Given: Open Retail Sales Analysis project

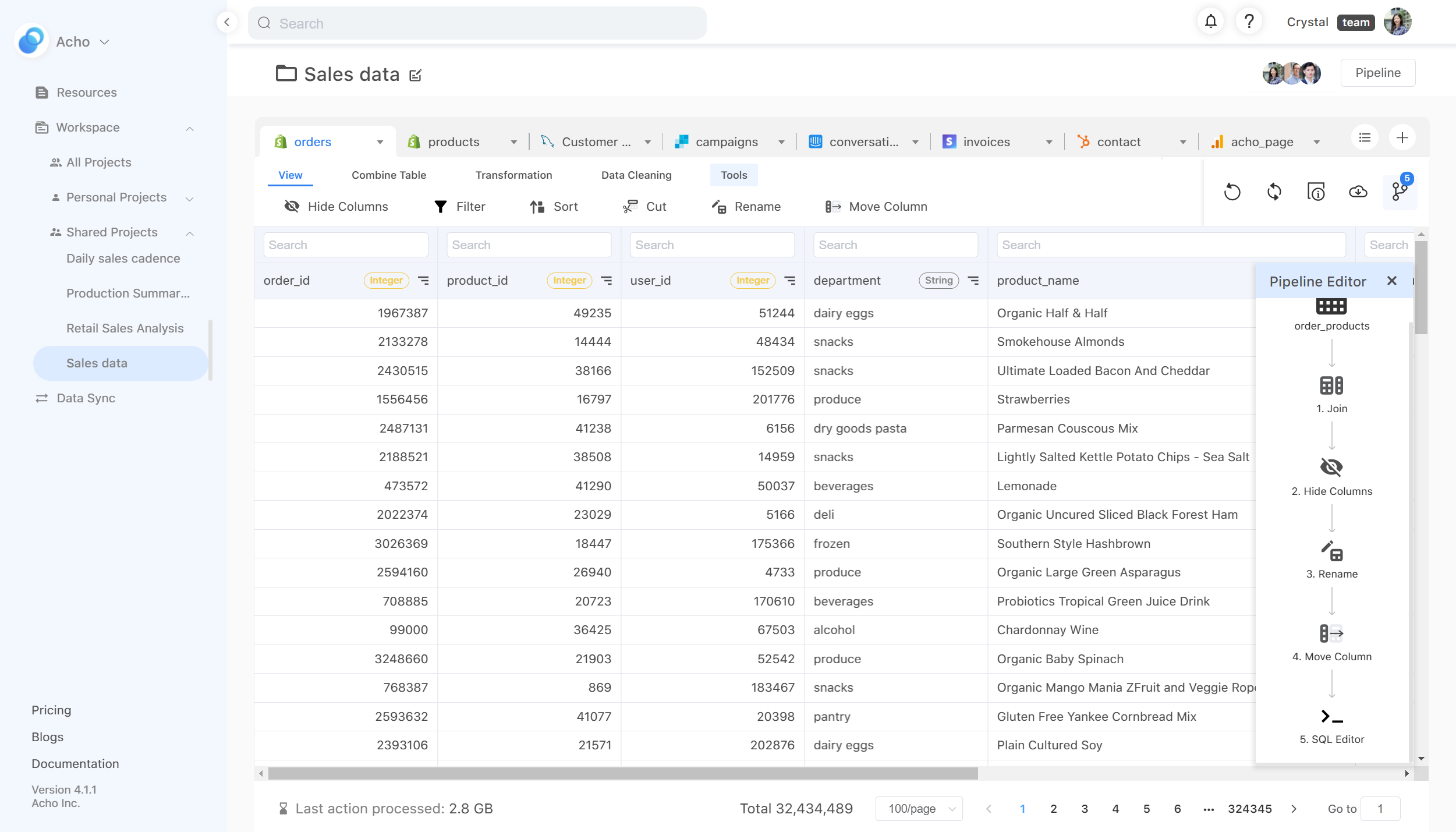Looking at the screenshot, I should (124, 328).
